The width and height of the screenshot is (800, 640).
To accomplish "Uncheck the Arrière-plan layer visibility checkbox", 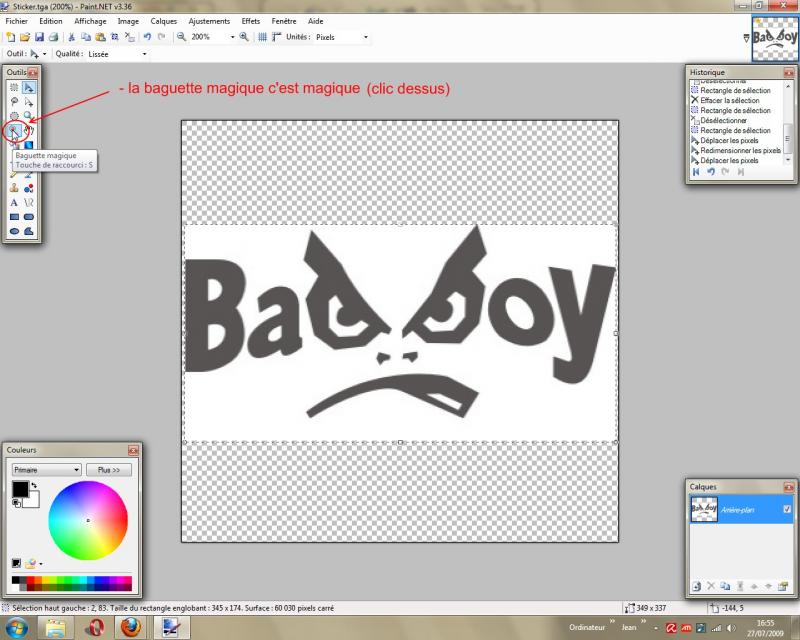I will pyautogui.click(x=787, y=509).
